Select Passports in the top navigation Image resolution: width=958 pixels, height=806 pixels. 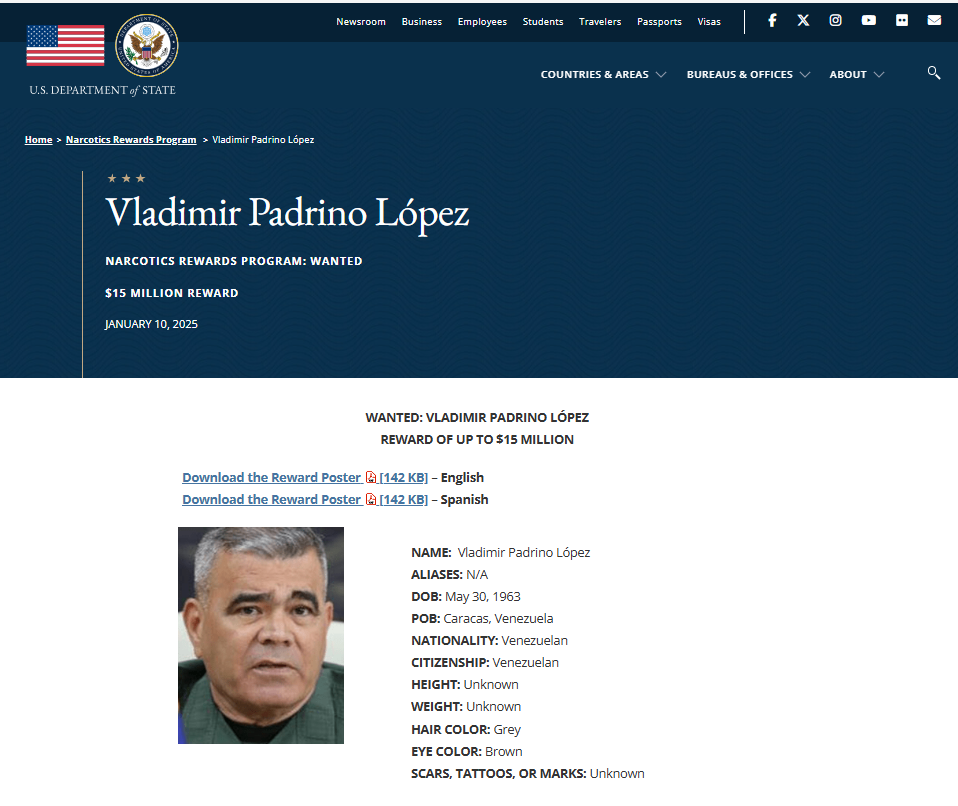pos(659,22)
